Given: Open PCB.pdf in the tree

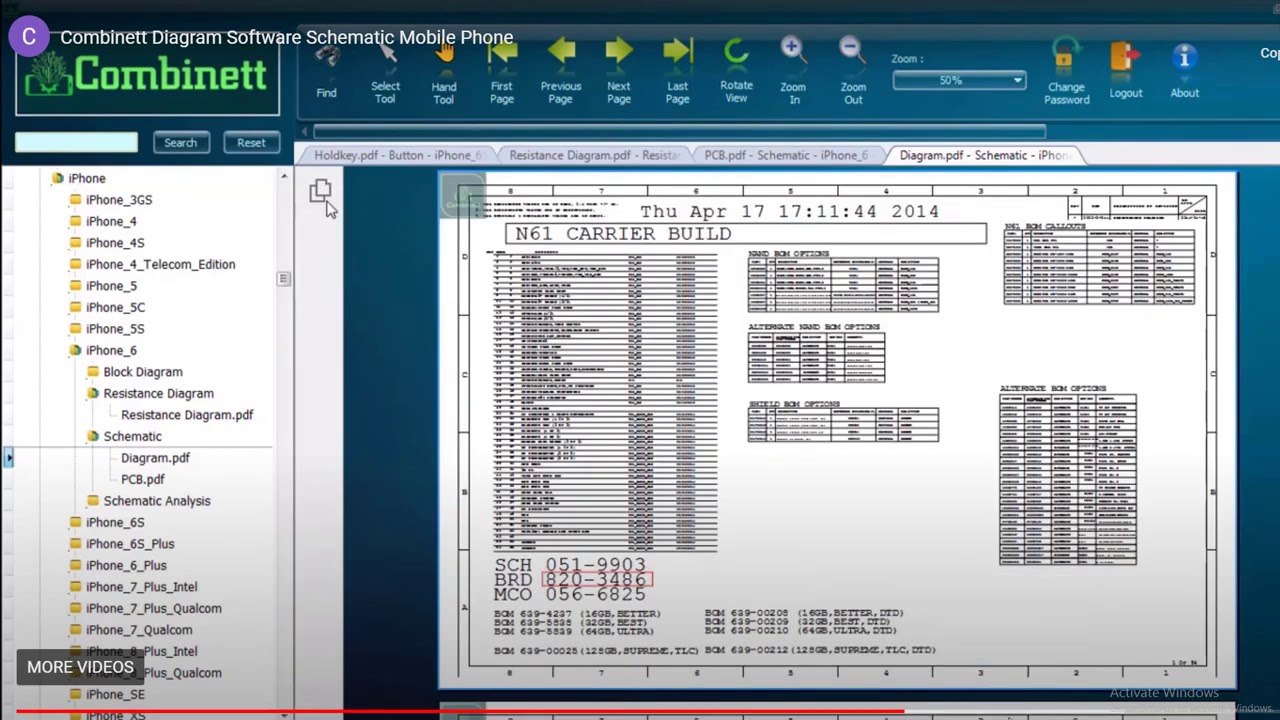Looking at the screenshot, I should click(x=142, y=479).
